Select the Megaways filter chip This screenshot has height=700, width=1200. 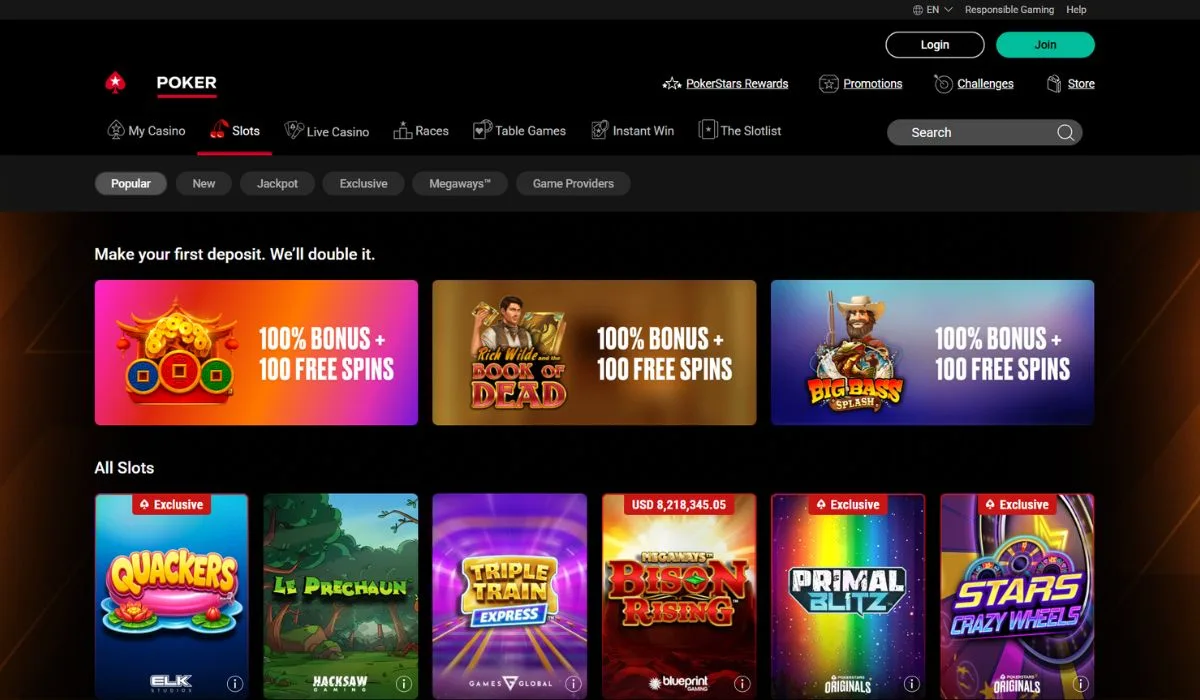[460, 183]
